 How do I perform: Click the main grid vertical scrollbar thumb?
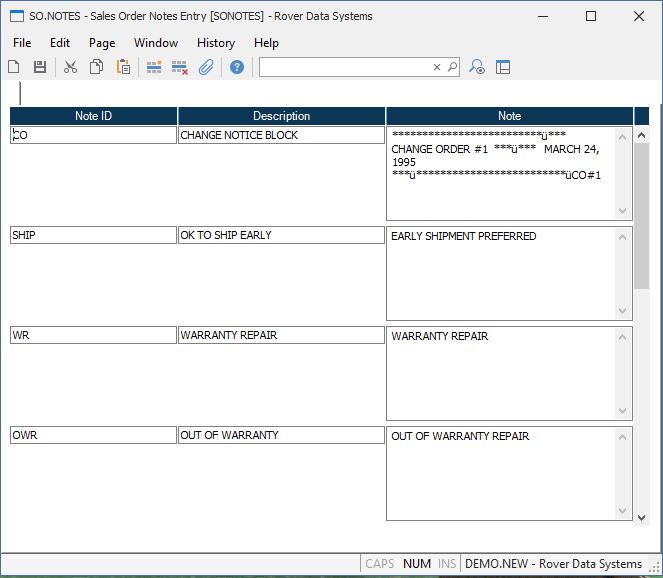(642, 215)
